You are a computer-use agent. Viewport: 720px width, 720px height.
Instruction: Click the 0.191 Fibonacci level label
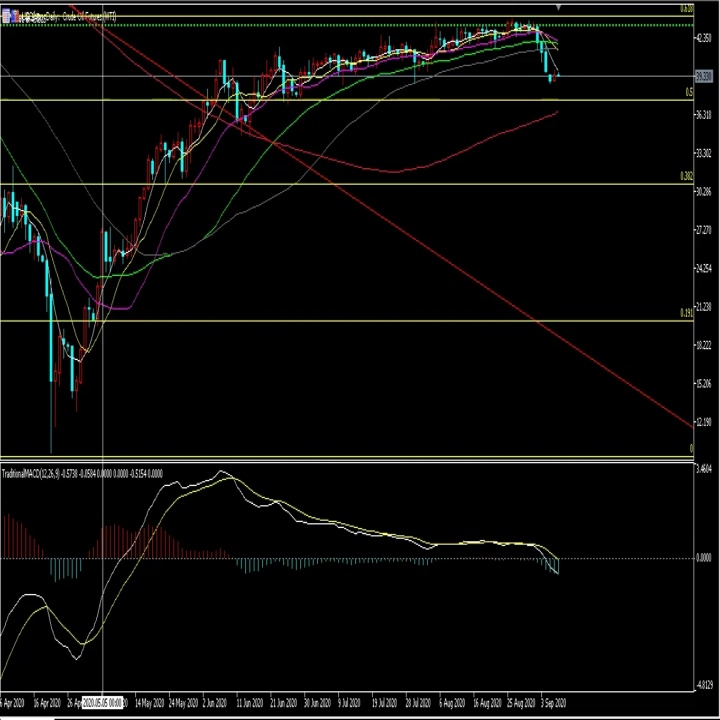pos(686,313)
